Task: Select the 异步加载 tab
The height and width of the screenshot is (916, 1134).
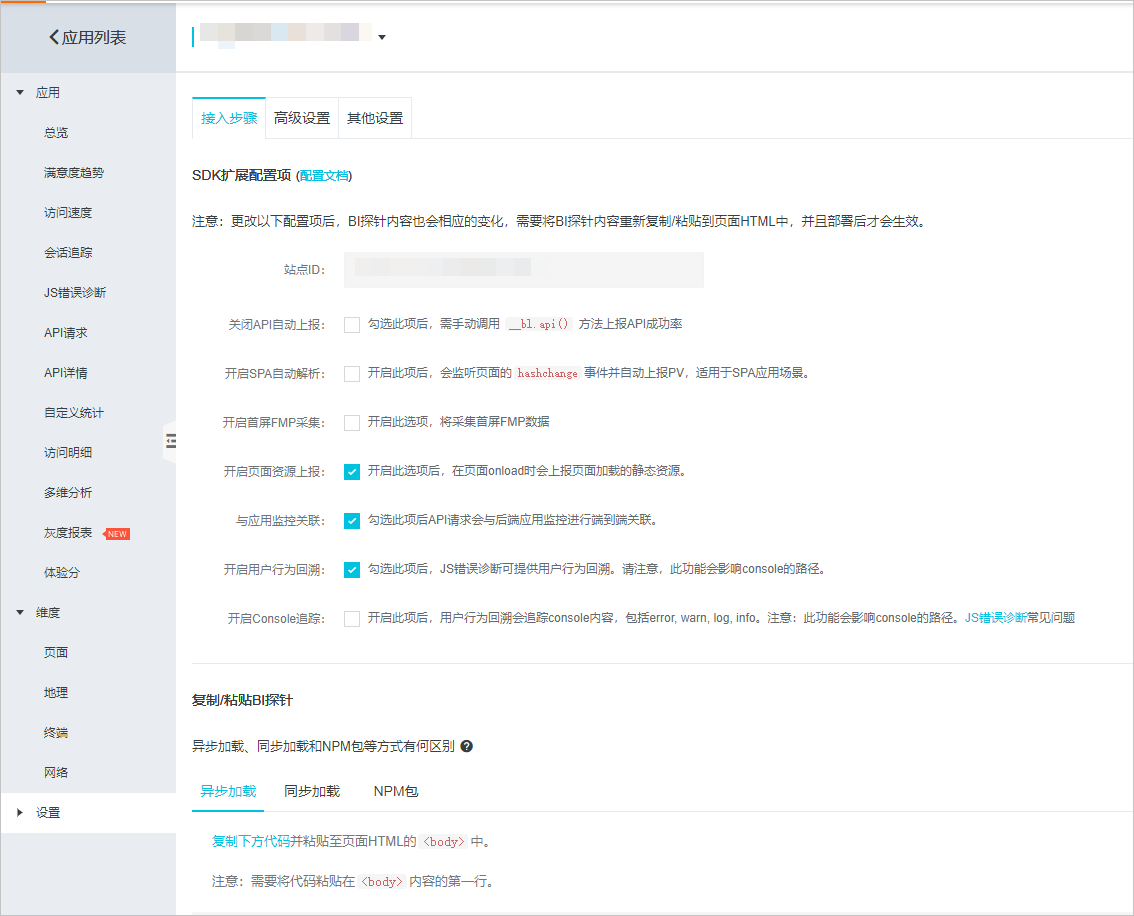Action: tap(228, 791)
